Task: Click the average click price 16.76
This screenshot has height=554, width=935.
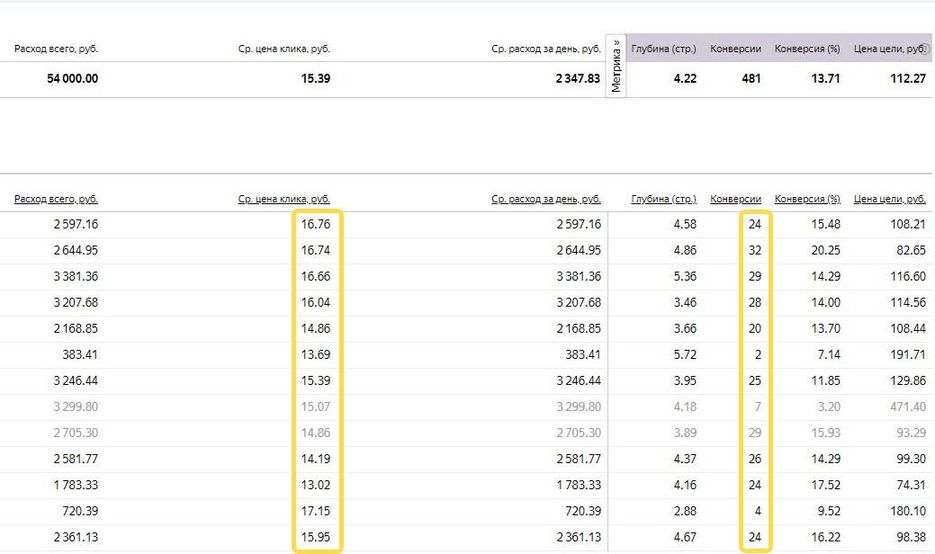Action: click(315, 224)
